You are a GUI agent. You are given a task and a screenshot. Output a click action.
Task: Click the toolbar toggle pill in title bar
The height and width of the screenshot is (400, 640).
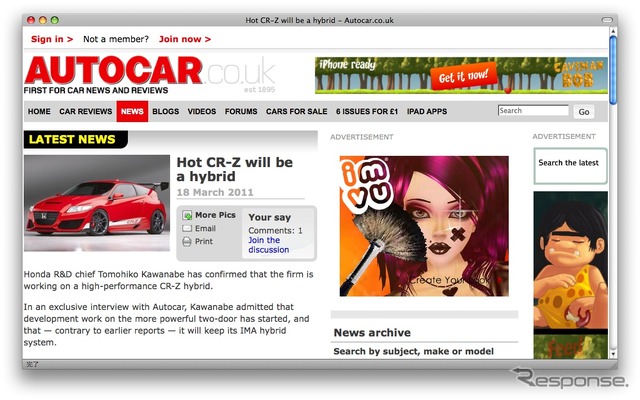tap(607, 20)
